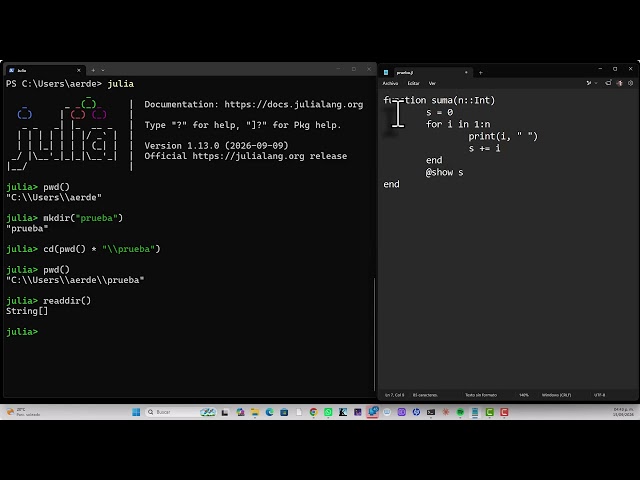The image size is (640, 480).
Task: Close the julia terminal tab
Action: pyautogui.click(x=79, y=70)
